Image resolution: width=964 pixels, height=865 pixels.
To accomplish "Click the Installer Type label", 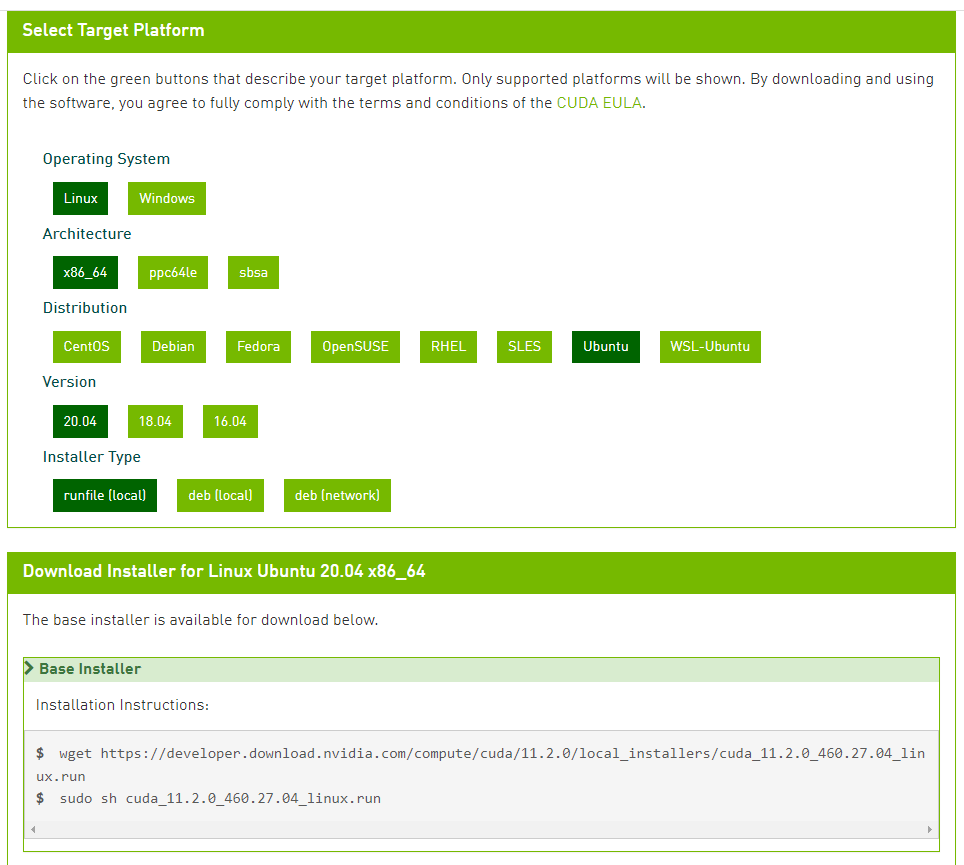I will tap(92, 457).
